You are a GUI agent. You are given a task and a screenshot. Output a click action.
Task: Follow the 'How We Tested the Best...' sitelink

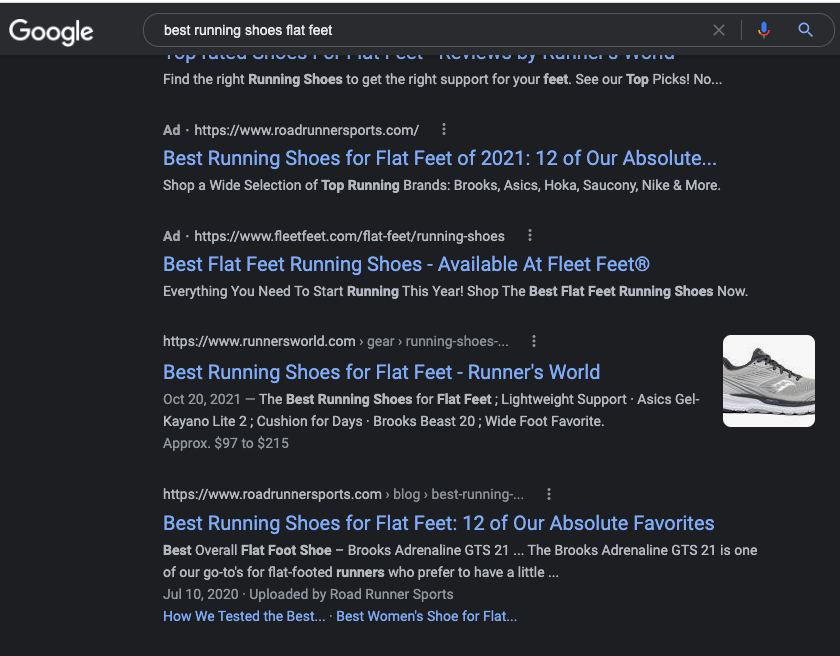coord(244,616)
